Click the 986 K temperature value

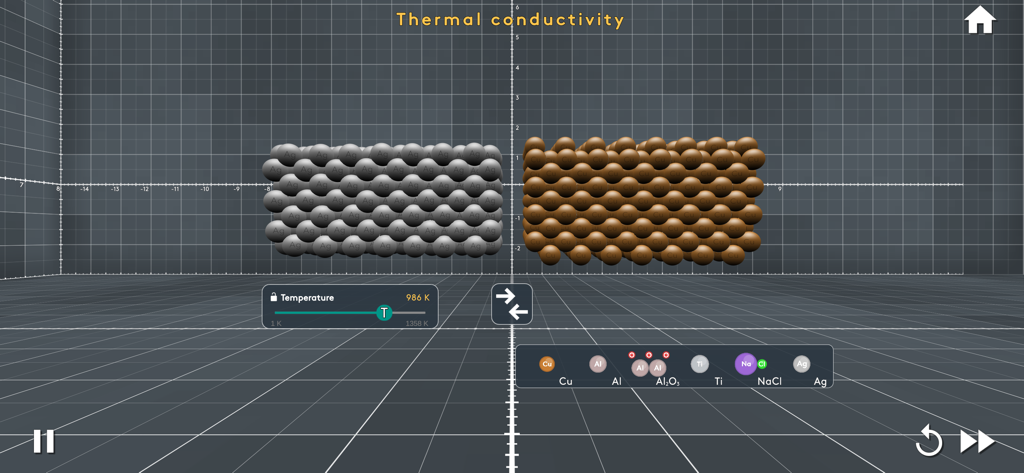pos(418,297)
